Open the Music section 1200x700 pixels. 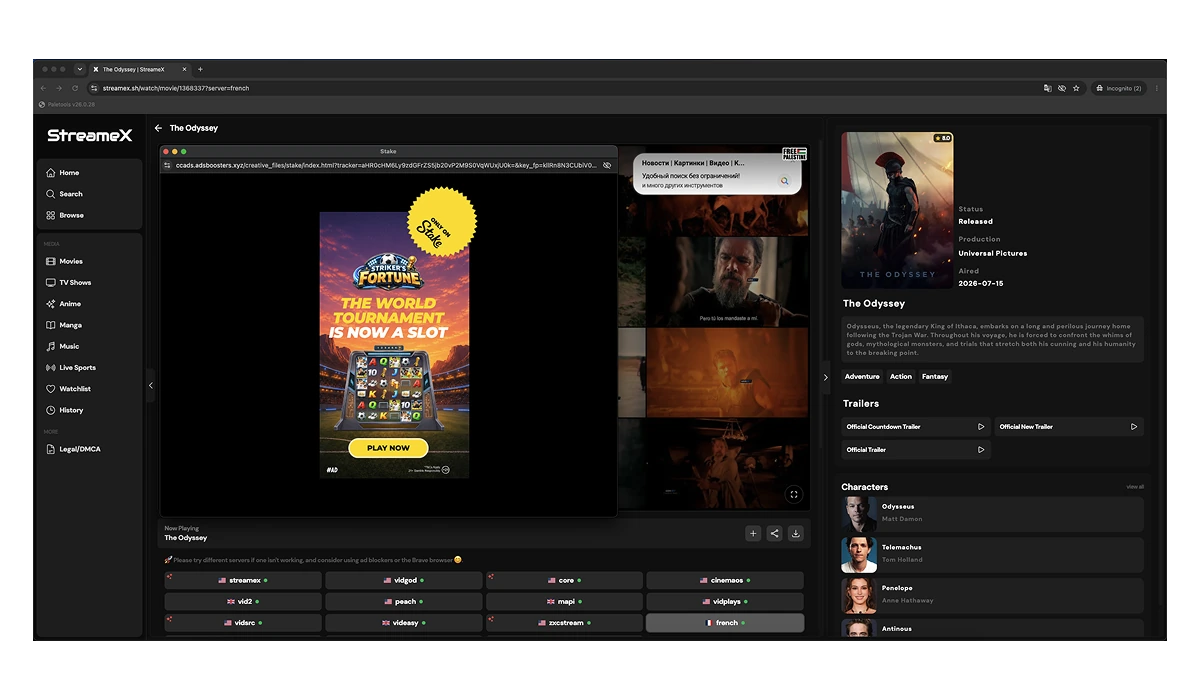point(88,346)
